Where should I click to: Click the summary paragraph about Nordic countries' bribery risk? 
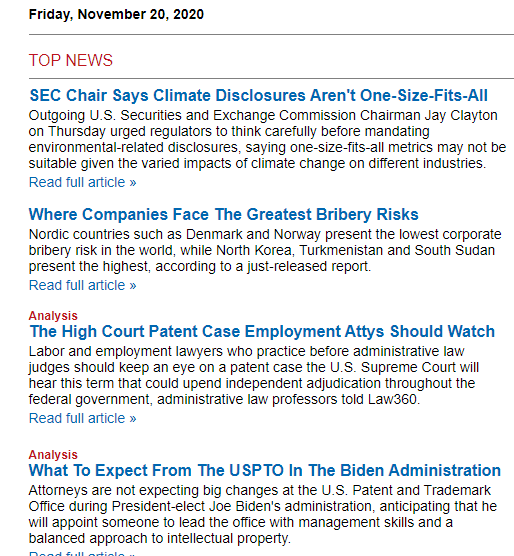pyautogui.click(x=265, y=250)
